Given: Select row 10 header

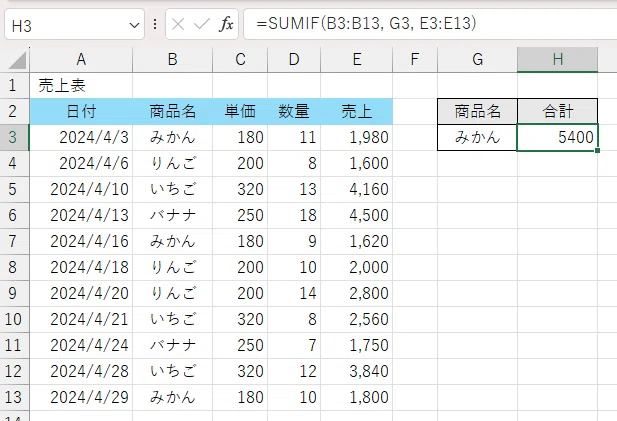Looking at the screenshot, I should pyautogui.click(x=15, y=319).
